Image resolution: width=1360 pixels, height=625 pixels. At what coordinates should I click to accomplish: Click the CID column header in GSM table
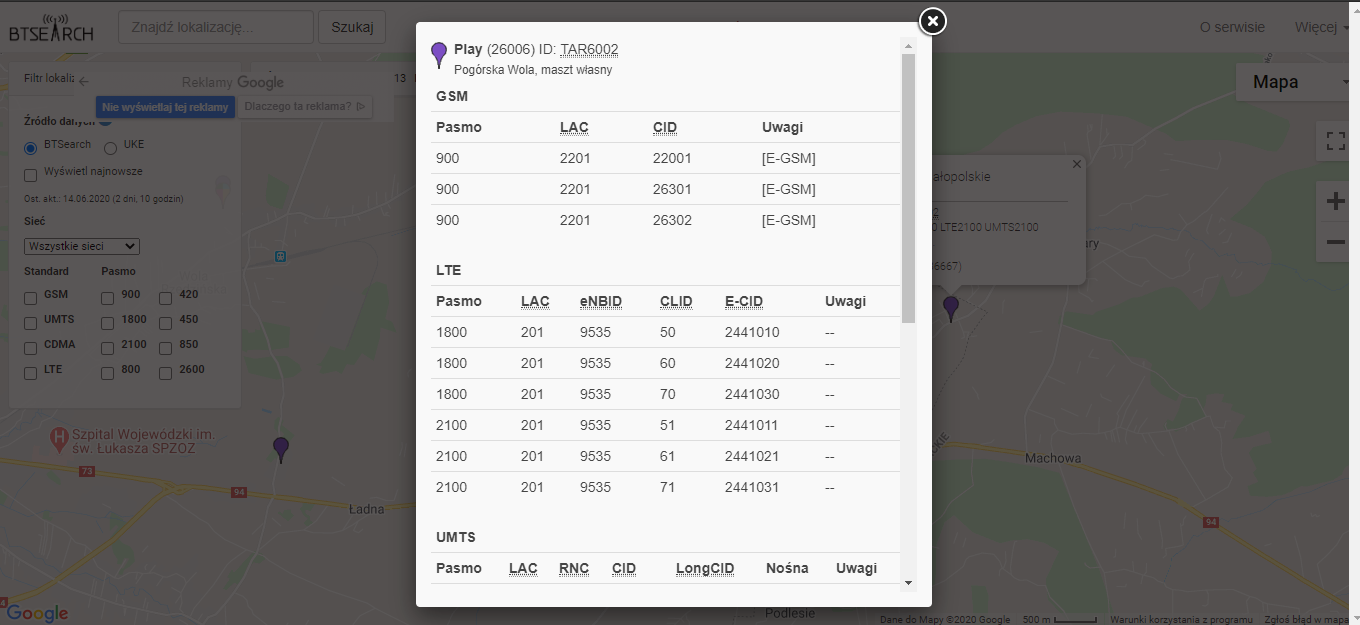(665, 127)
